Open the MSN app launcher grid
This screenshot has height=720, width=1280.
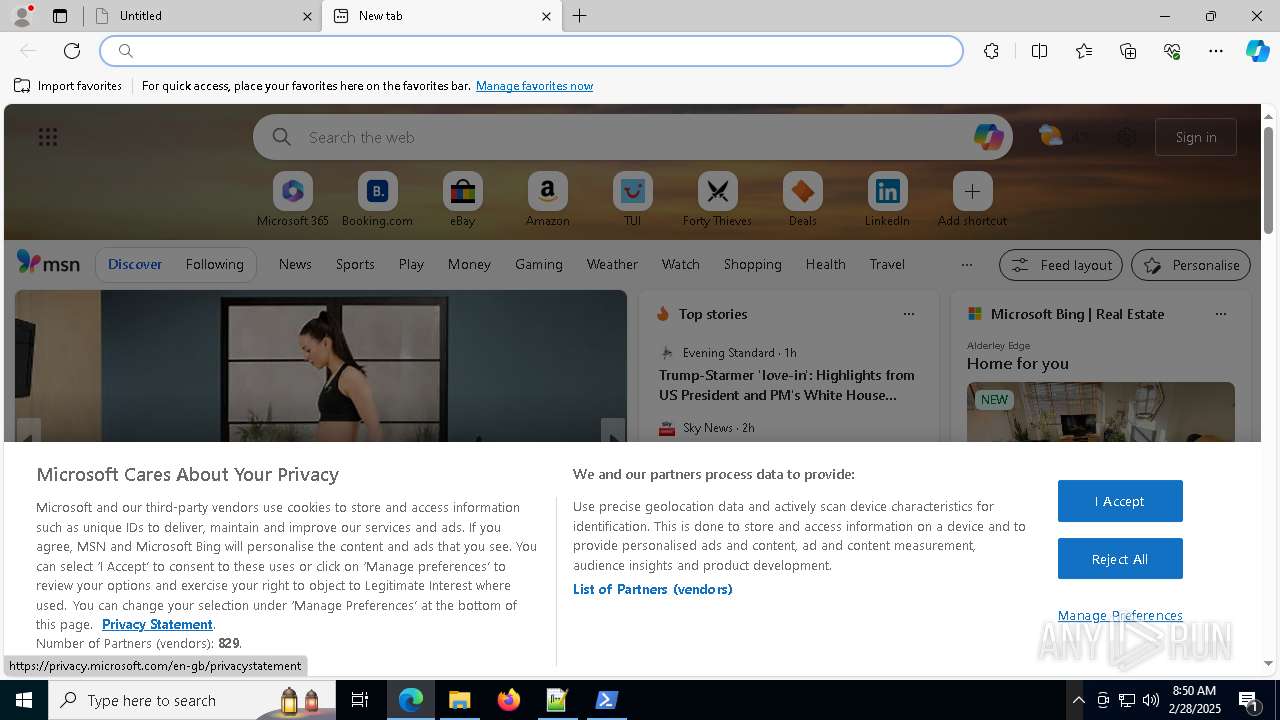(x=47, y=137)
